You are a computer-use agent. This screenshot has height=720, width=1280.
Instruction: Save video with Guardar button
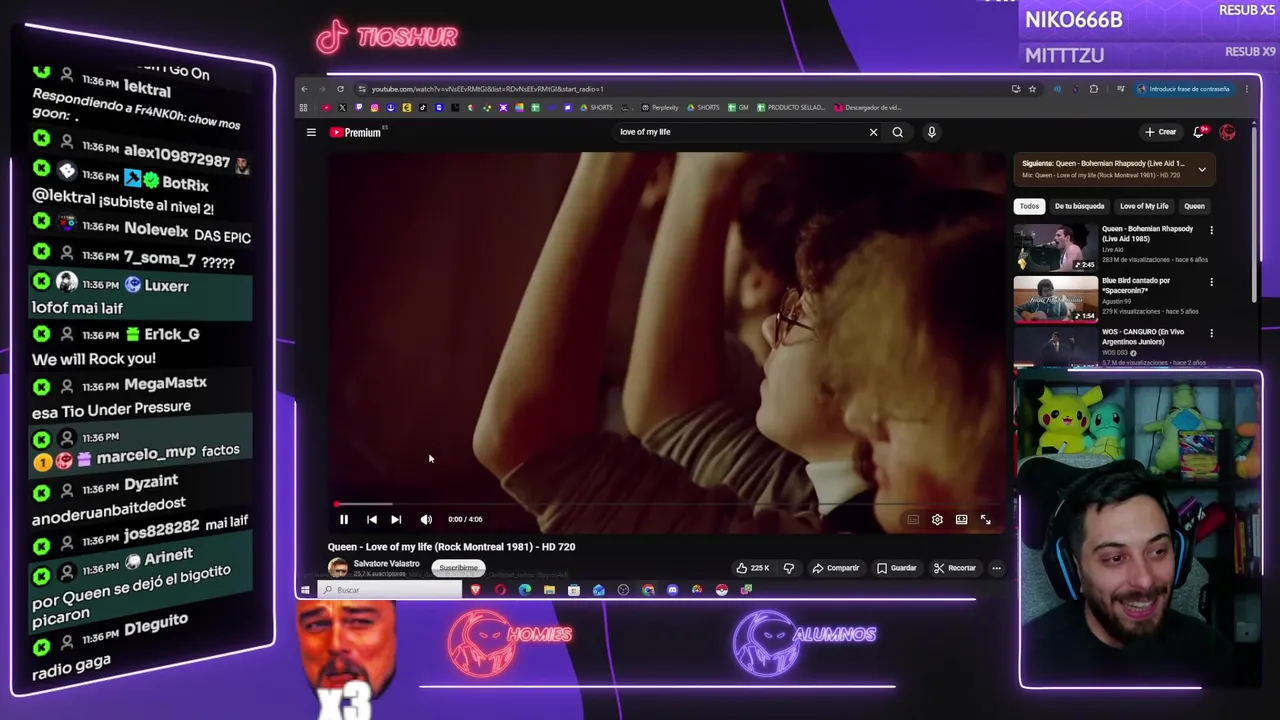(x=897, y=568)
